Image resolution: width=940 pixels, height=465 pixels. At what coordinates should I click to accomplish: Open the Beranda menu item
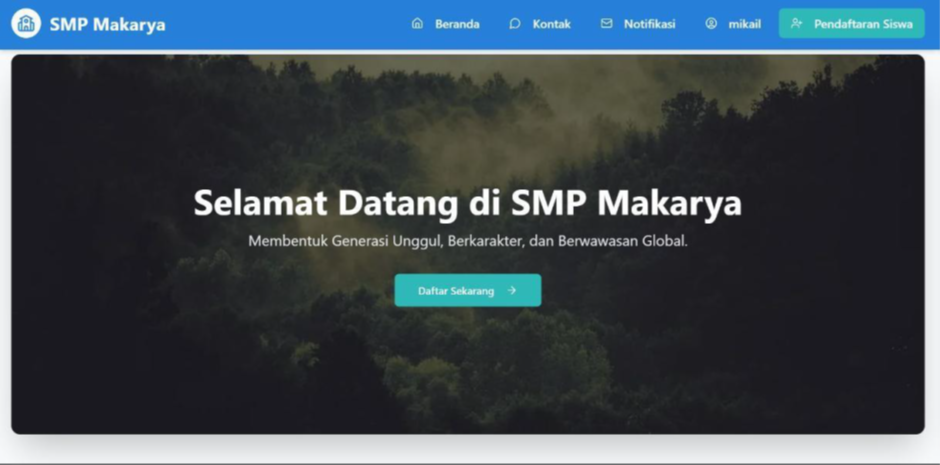point(445,24)
